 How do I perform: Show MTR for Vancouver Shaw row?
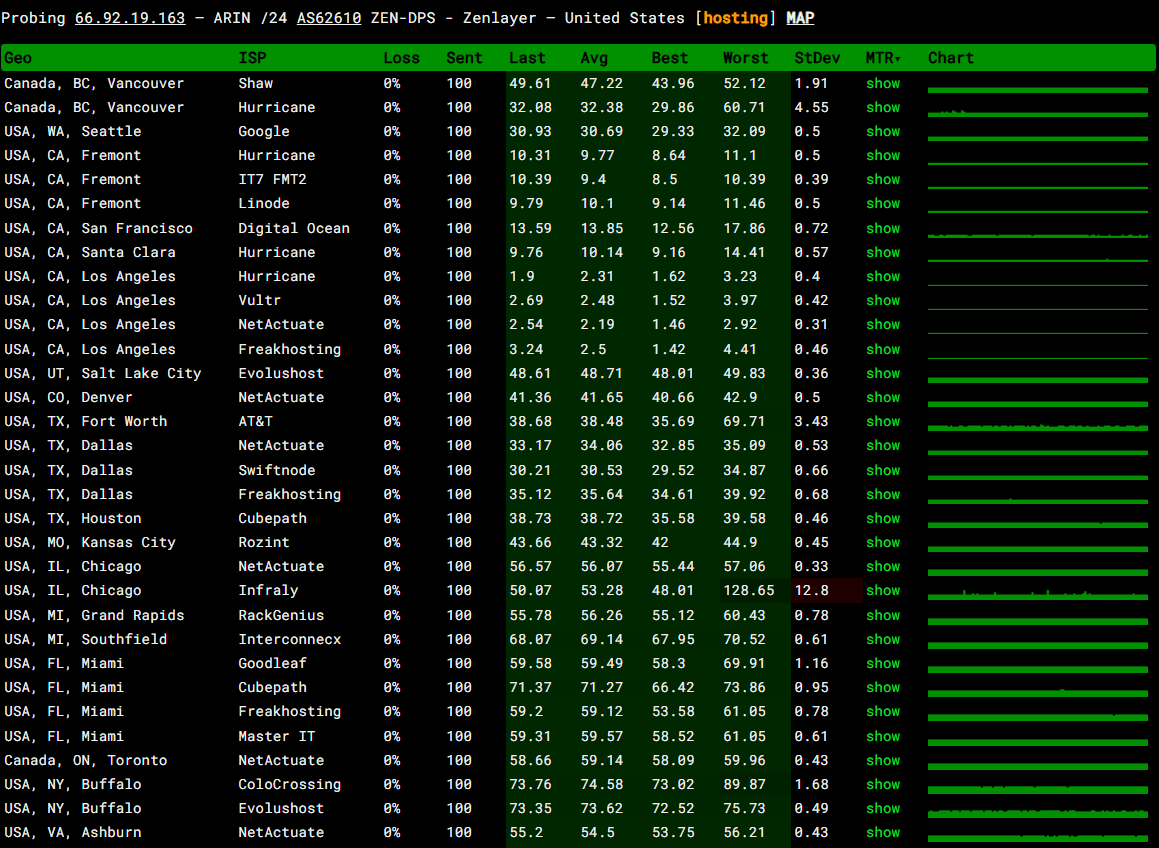point(883,83)
